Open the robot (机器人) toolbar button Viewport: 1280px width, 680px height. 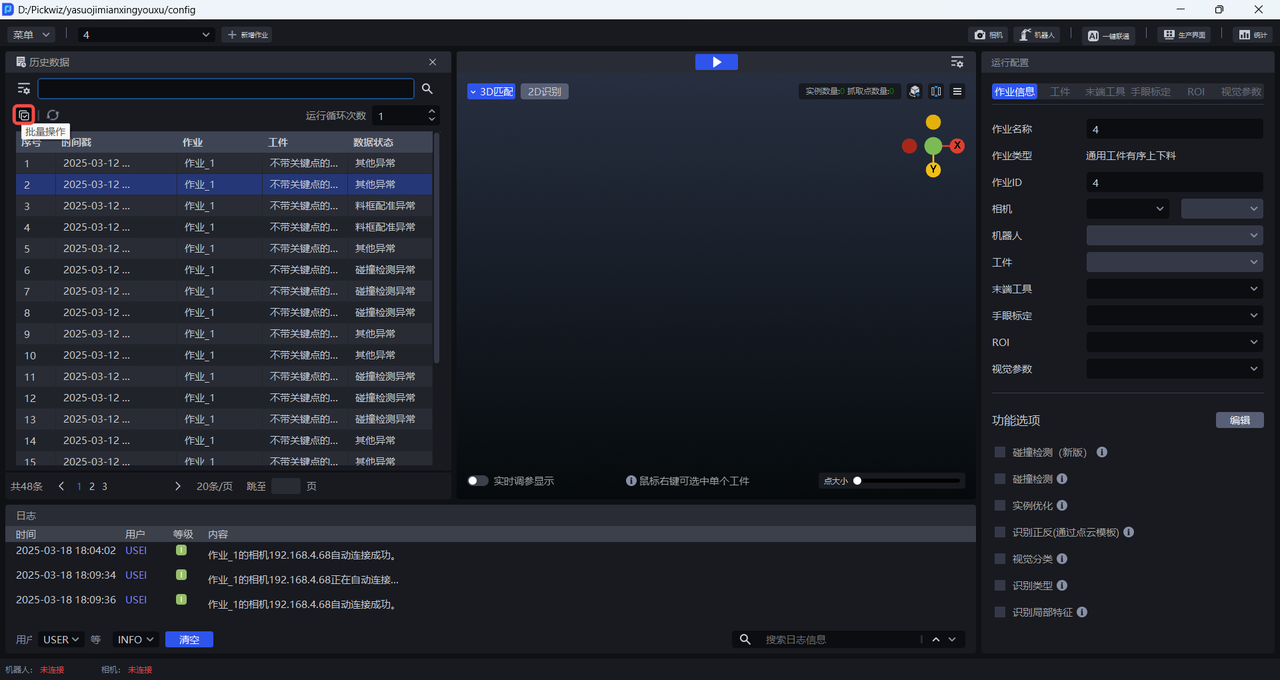(1036, 35)
